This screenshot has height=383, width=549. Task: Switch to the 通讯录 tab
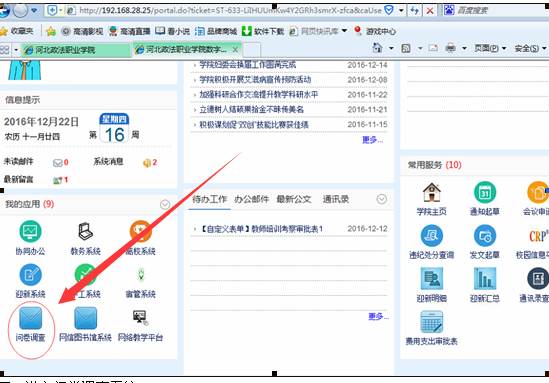pyautogui.click(x=335, y=200)
